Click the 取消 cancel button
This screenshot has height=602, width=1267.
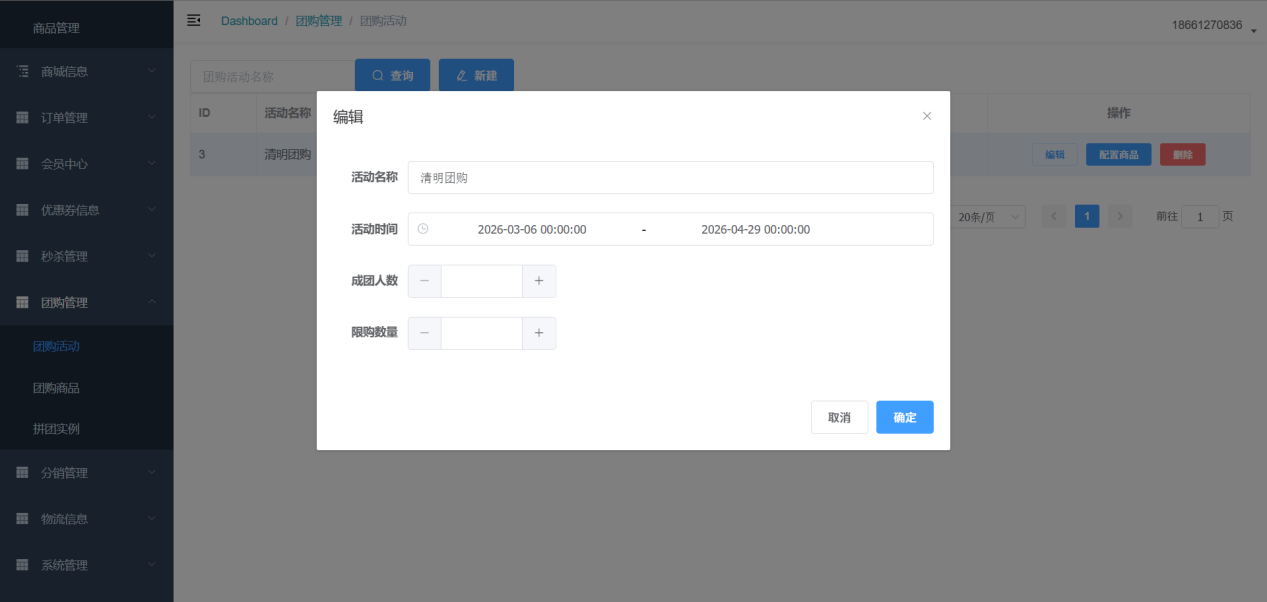coord(839,417)
